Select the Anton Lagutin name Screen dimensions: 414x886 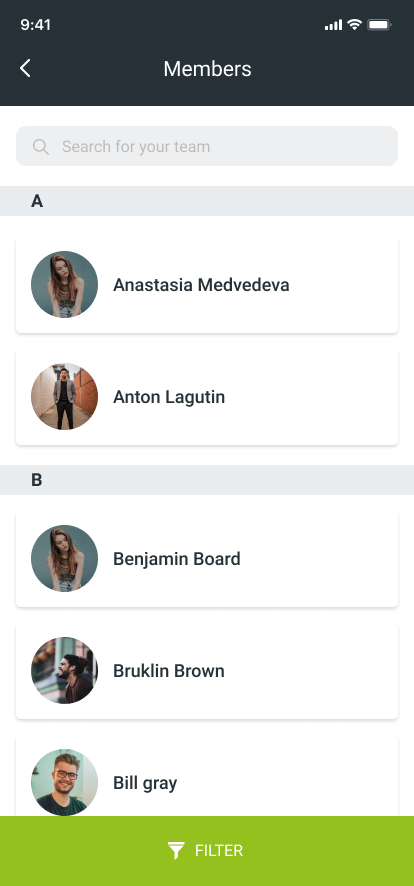pos(169,397)
